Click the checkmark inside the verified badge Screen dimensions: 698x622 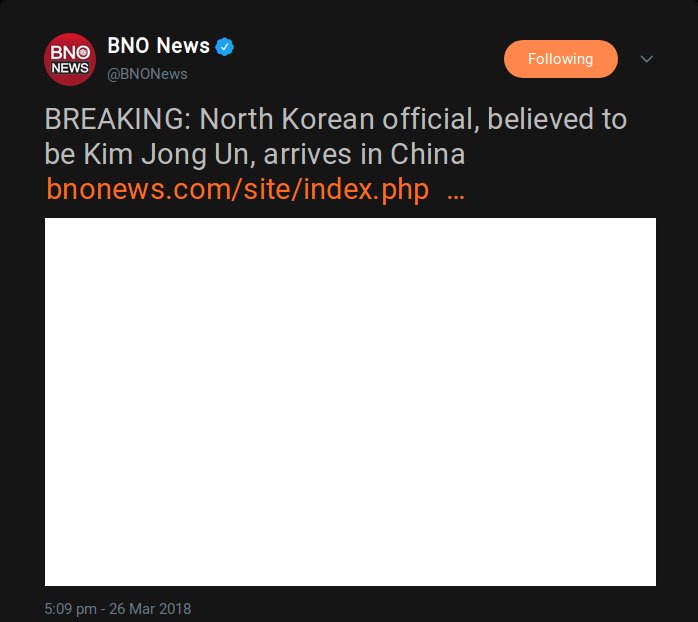(224, 47)
